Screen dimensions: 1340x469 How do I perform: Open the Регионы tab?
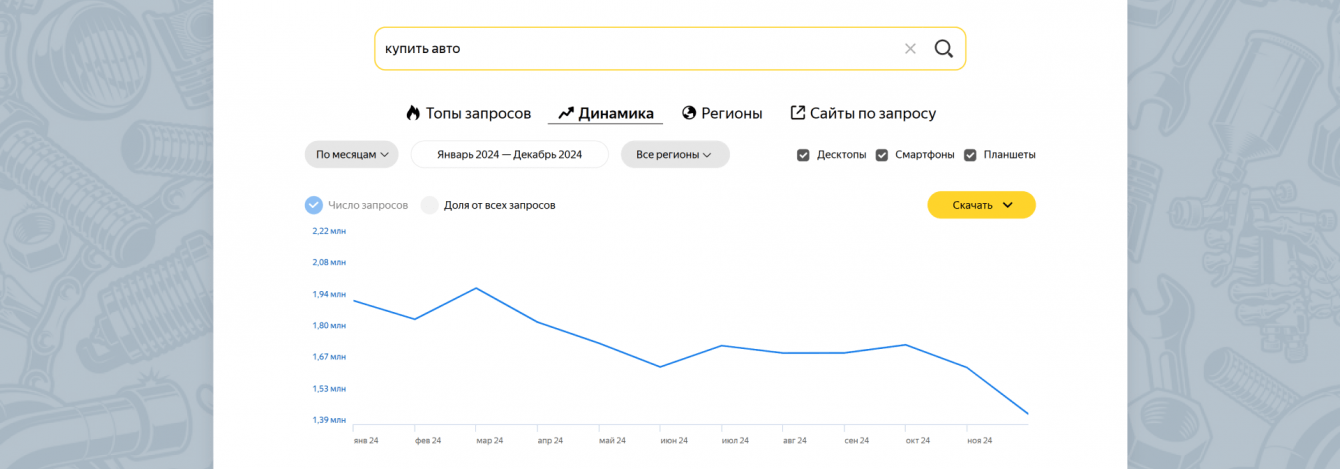coord(731,113)
